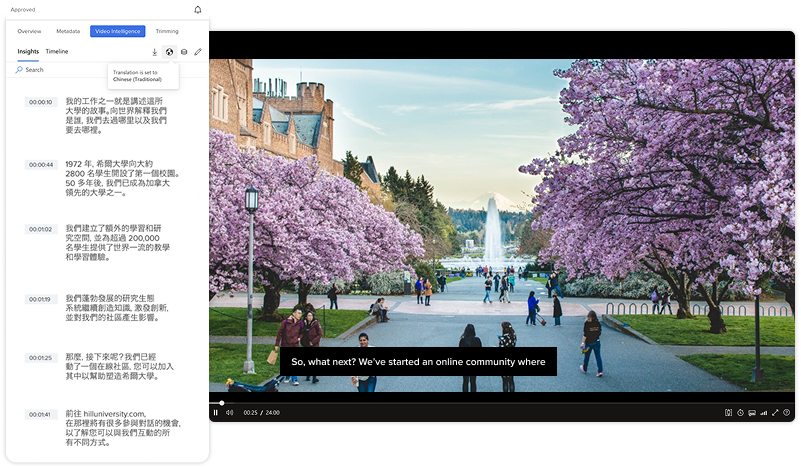
Task: Jump to the 00:01:41 timestamp
Action: pos(41,414)
